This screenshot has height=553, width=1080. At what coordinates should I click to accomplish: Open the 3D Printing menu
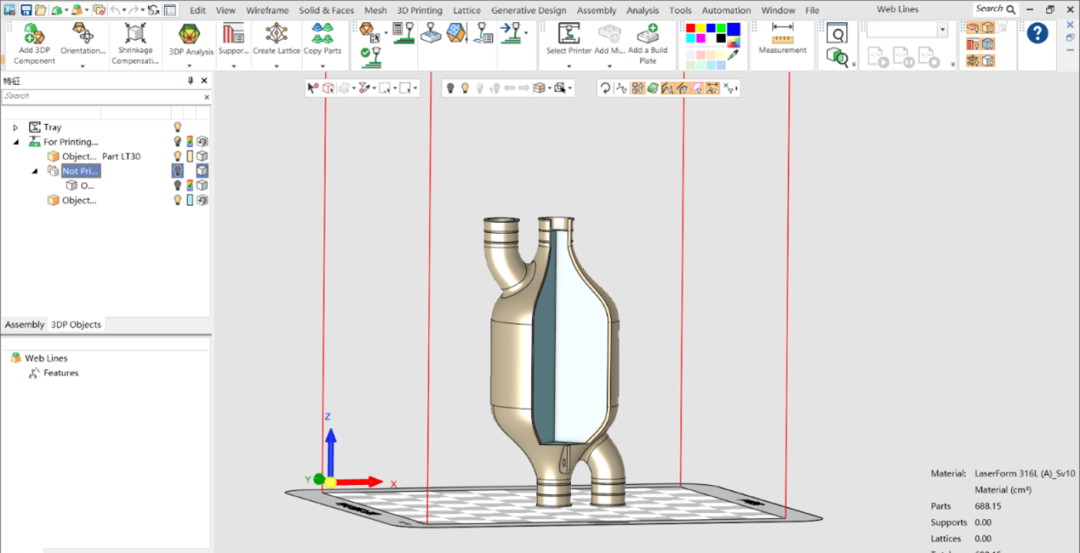pos(419,10)
